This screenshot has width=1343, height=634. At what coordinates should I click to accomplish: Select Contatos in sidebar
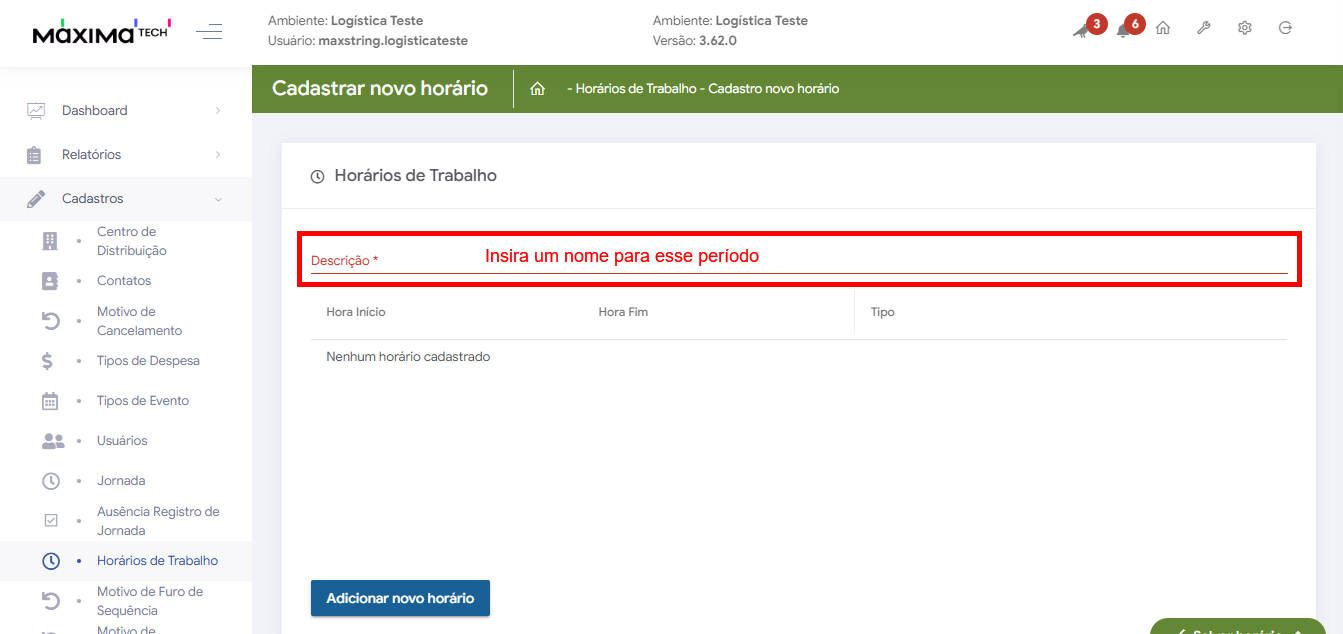click(x=124, y=281)
